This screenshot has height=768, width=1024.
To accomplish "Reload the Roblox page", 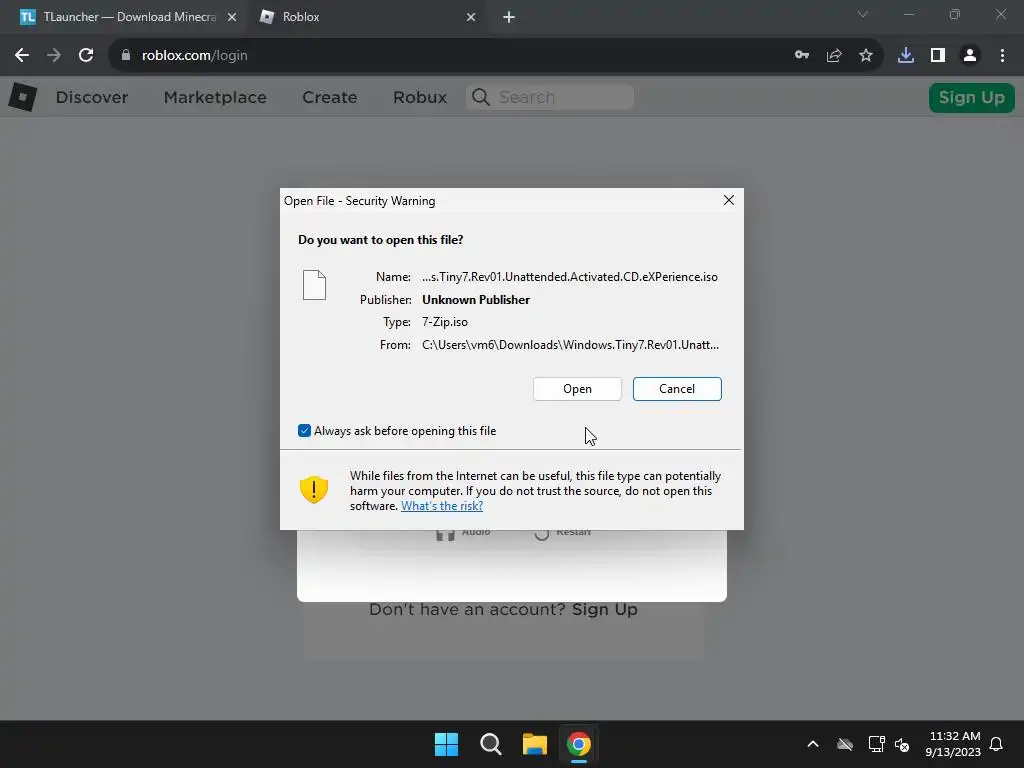I will click(86, 56).
